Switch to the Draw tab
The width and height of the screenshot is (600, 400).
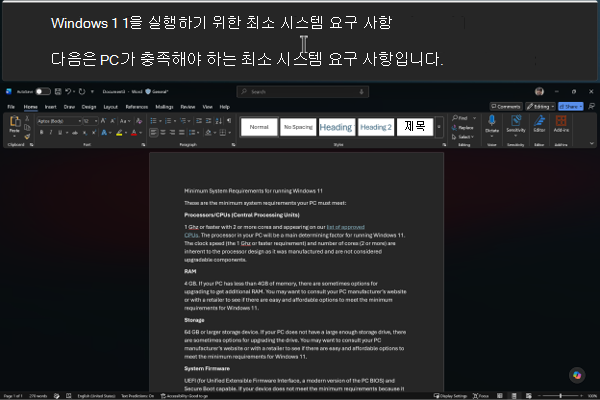tap(69, 107)
